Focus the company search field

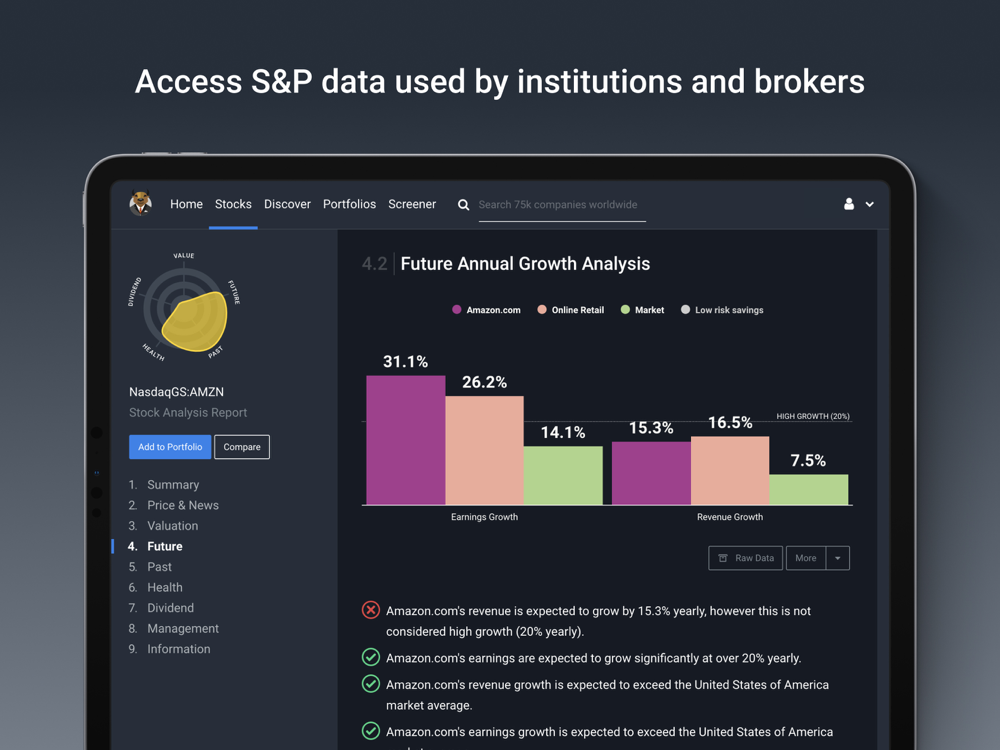(x=560, y=205)
